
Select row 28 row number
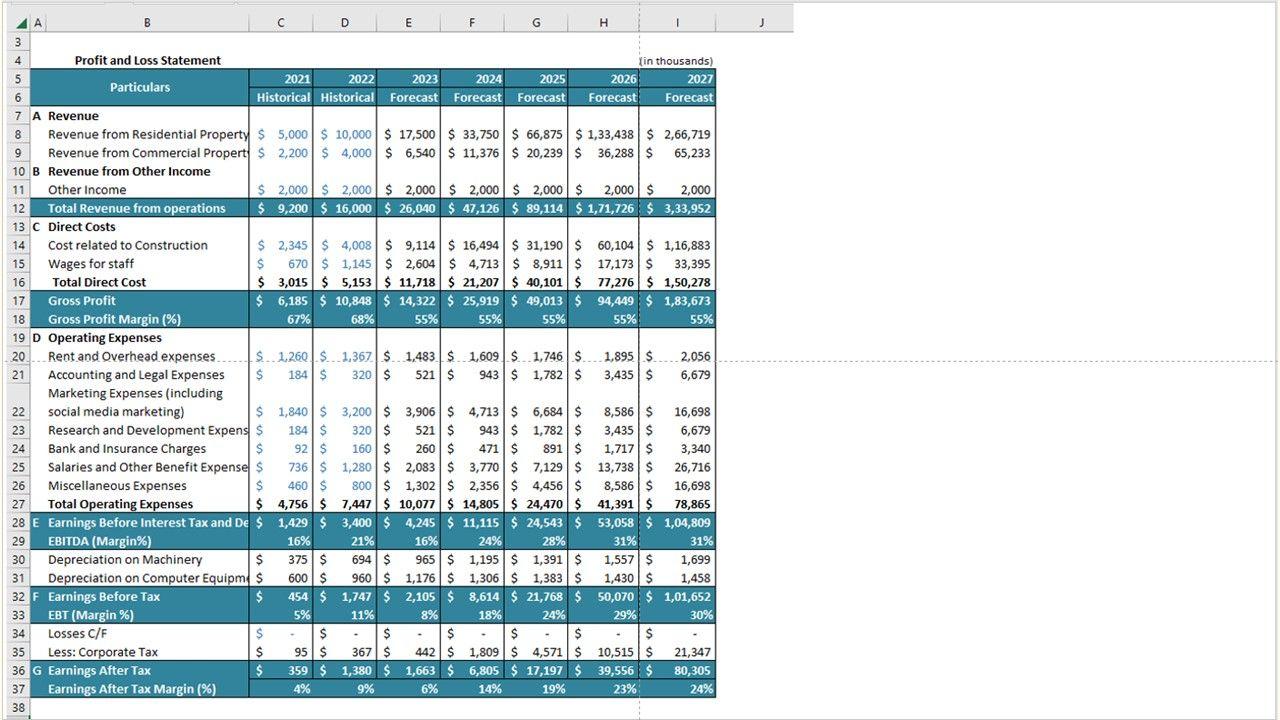pos(17,523)
